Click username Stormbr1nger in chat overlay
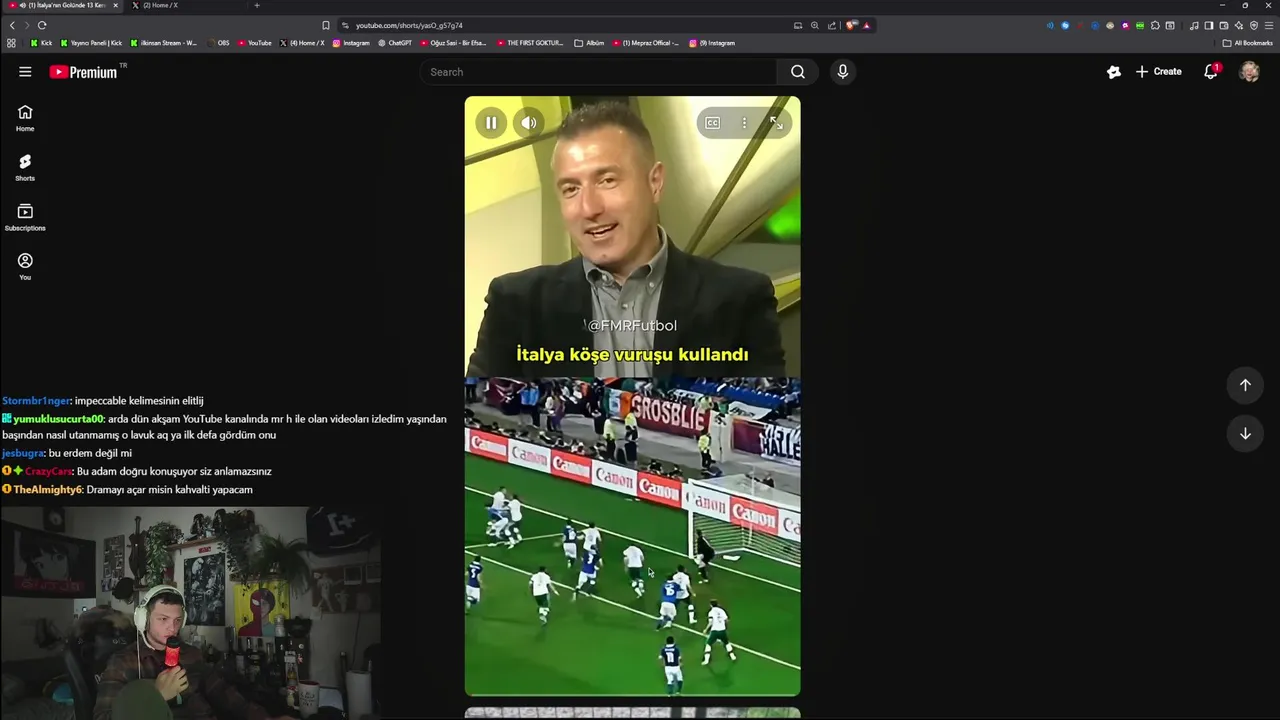This screenshot has width=1280, height=720. [x=36, y=401]
